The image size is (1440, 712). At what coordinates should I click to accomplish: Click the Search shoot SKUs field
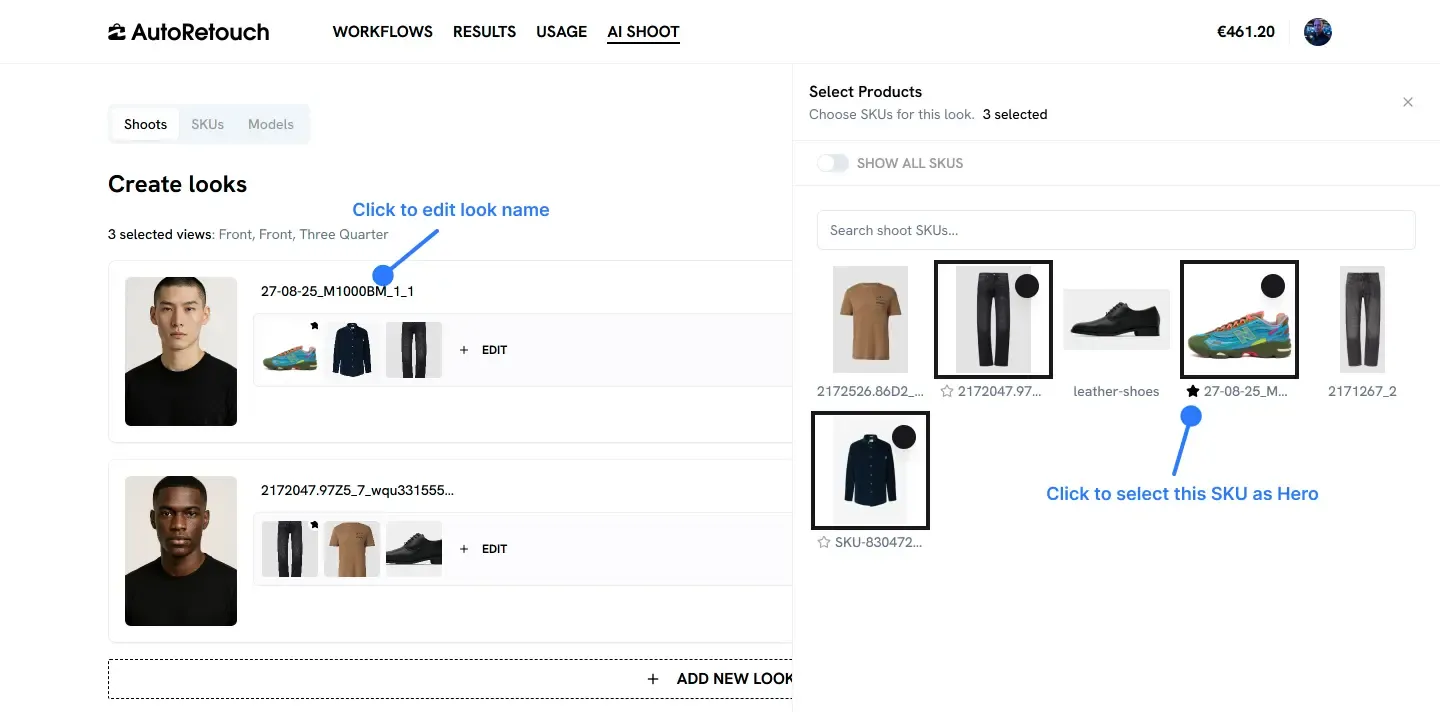1116,230
